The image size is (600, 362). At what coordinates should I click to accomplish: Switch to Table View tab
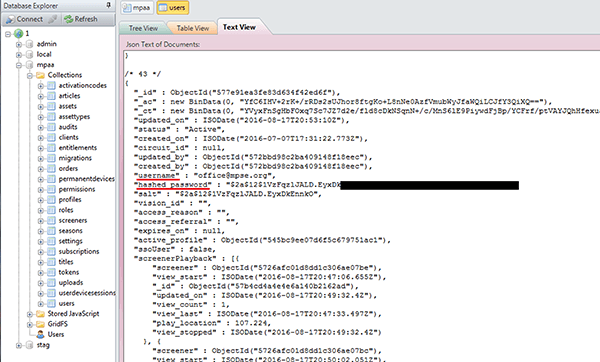click(x=192, y=28)
